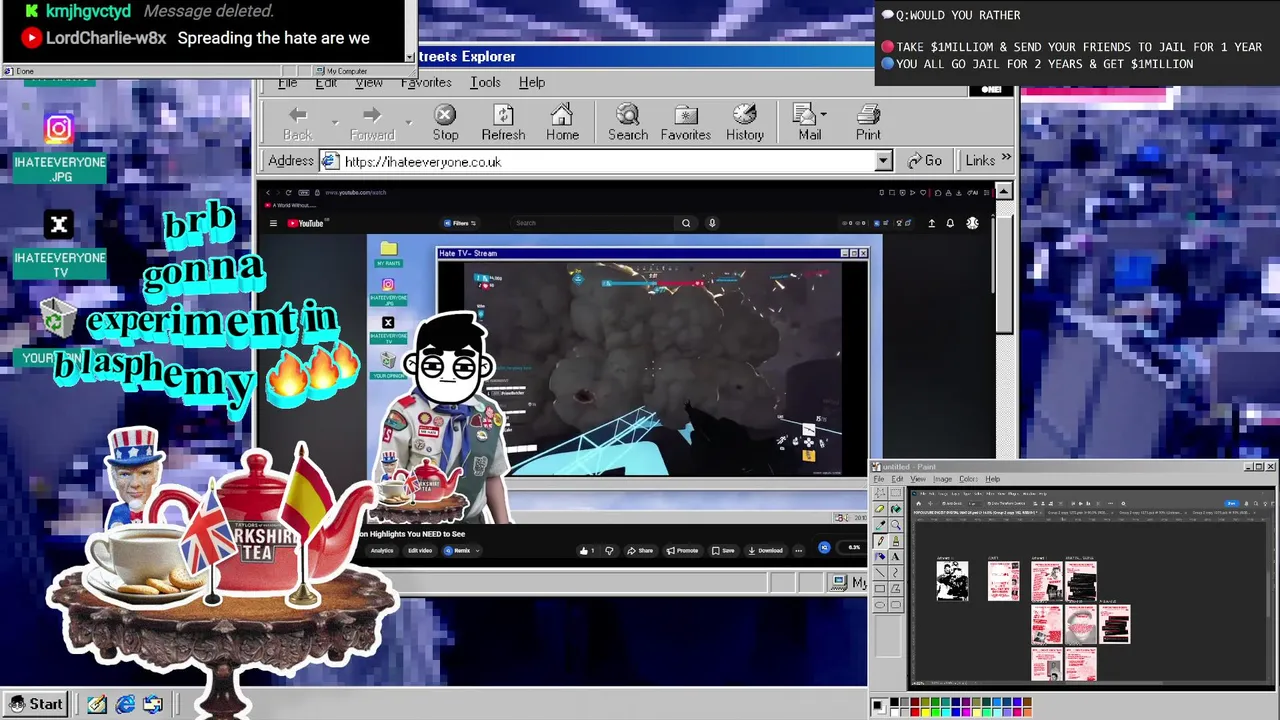Open the address bar dropdown arrow
The height and width of the screenshot is (720, 1280).
883,161
